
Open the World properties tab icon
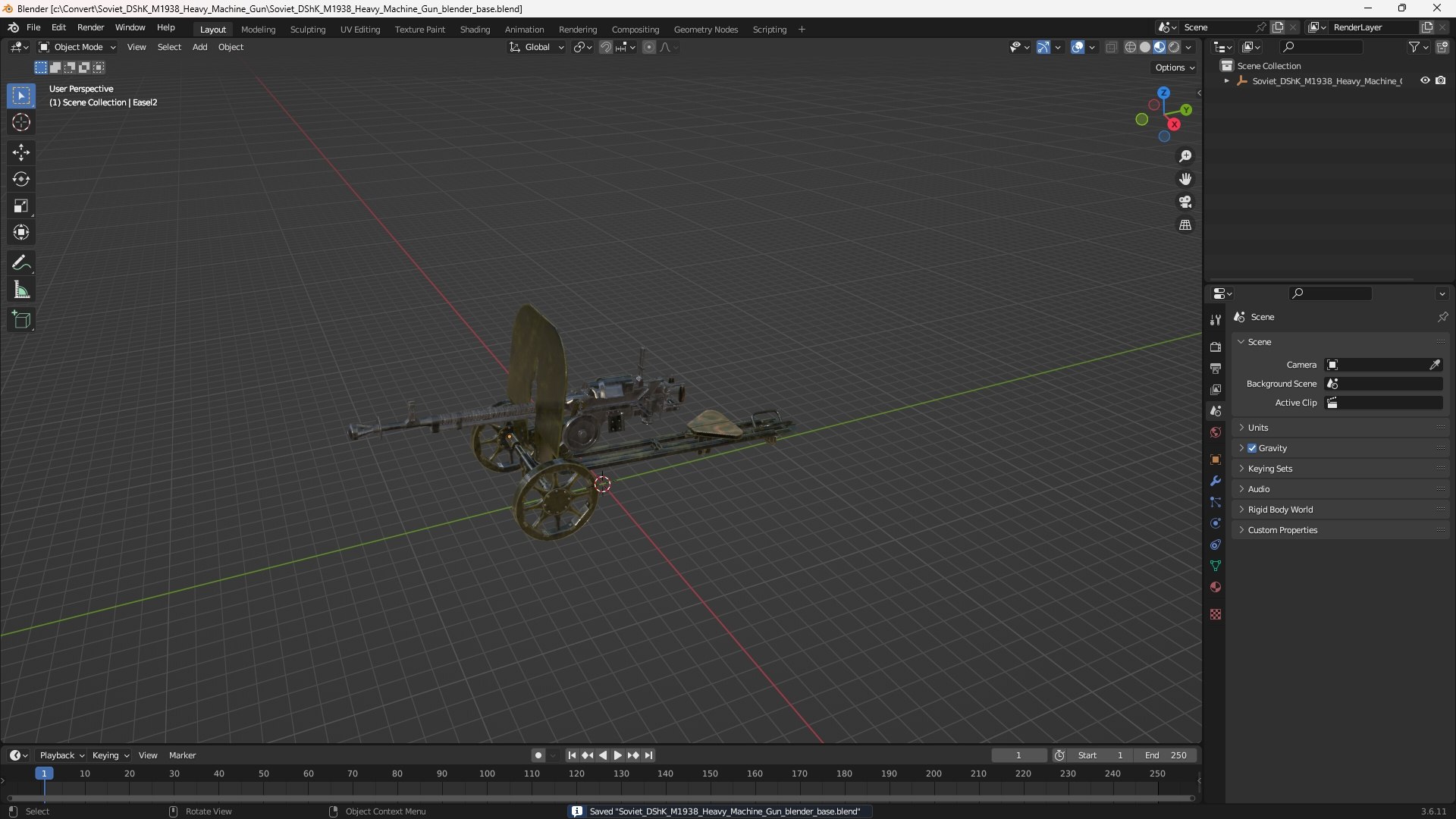1216,432
